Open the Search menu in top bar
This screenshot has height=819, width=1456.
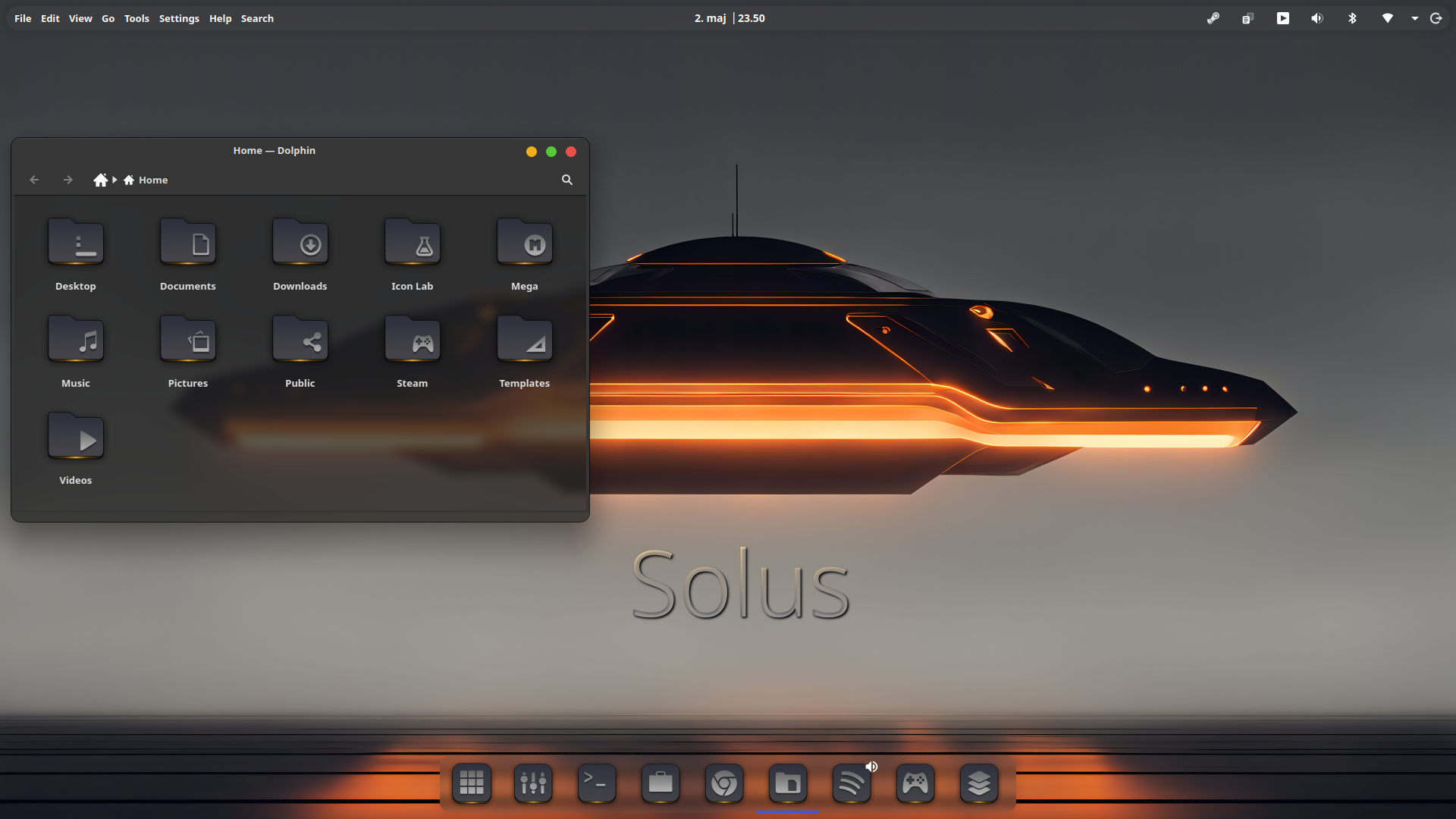[257, 18]
